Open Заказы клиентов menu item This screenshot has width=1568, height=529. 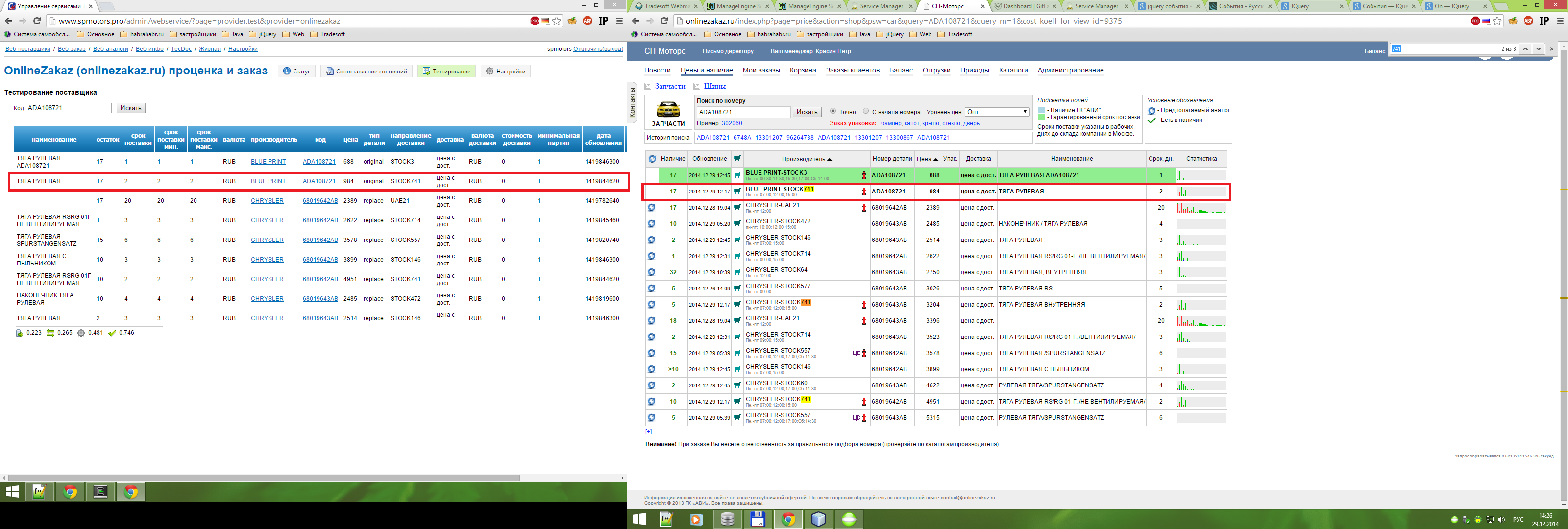pyautogui.click(x=852, y=70)
